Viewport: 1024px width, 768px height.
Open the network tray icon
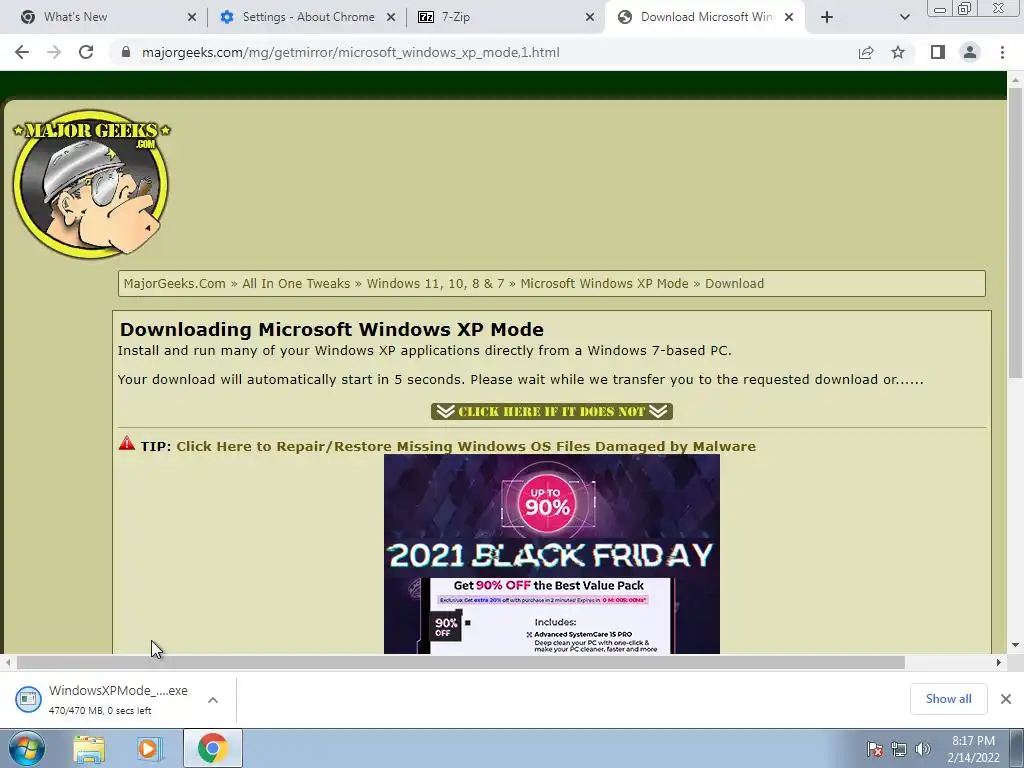[x=899, y=749]
